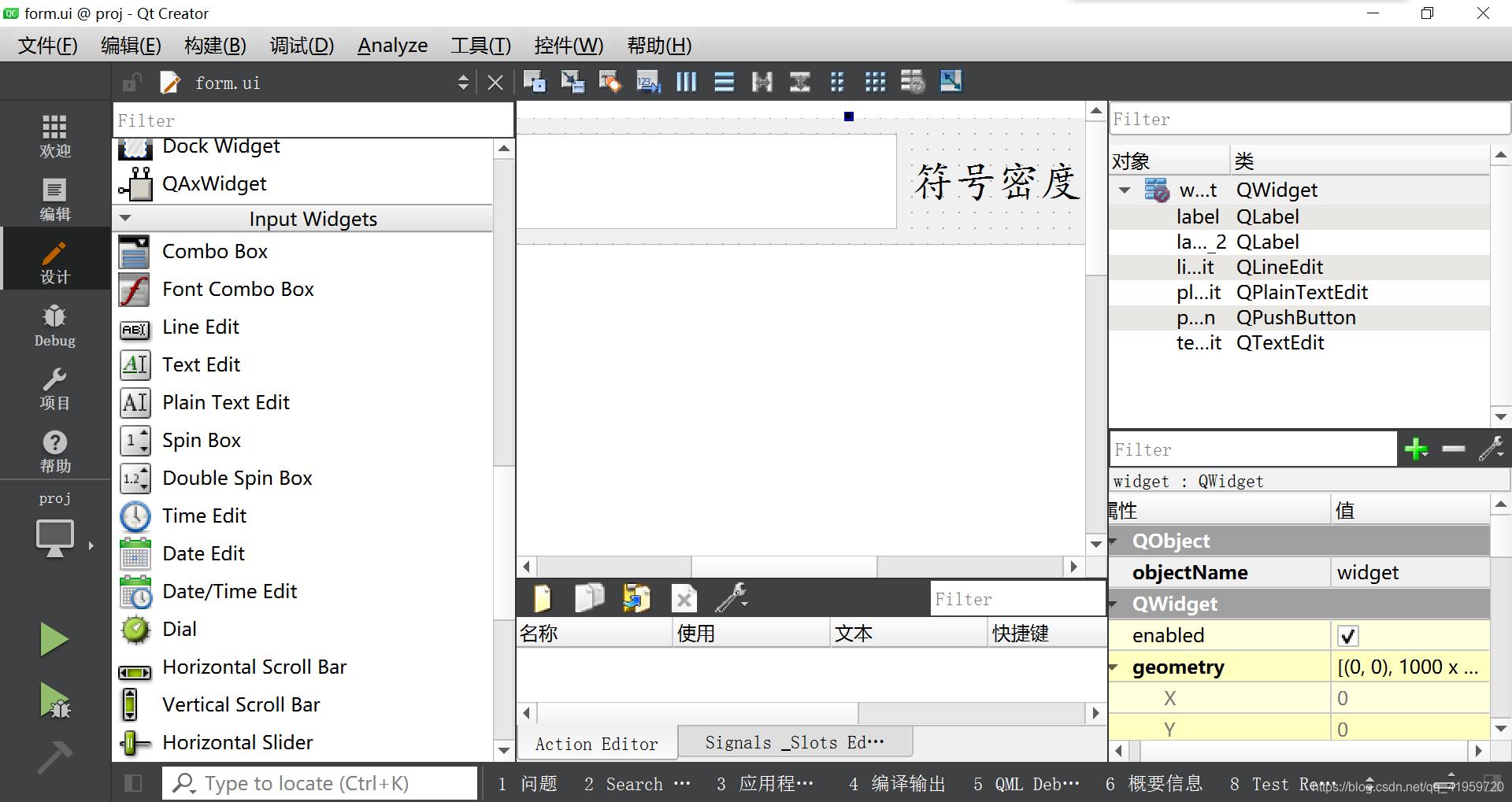Open the Debug mode in sidebar
Screen dimensions: 1512x802
pyautogui.click(x=54, y=326)
